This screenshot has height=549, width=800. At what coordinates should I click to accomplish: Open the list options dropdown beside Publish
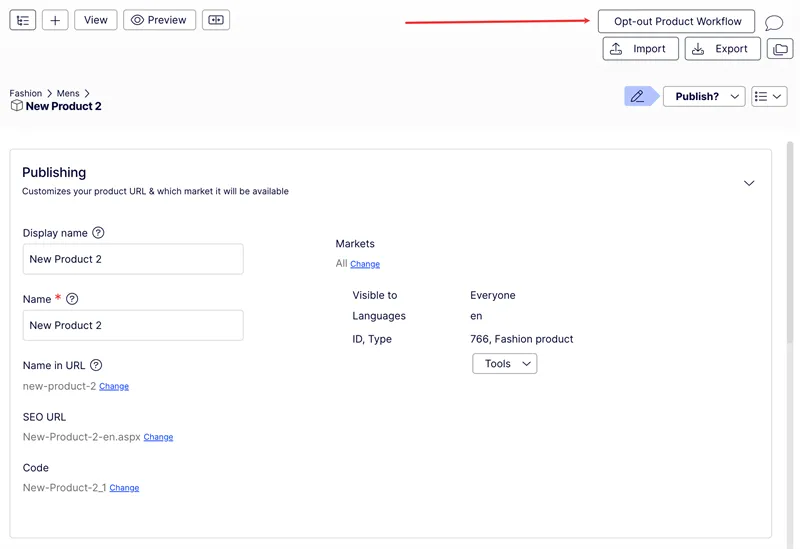click(x=769, y=96)
